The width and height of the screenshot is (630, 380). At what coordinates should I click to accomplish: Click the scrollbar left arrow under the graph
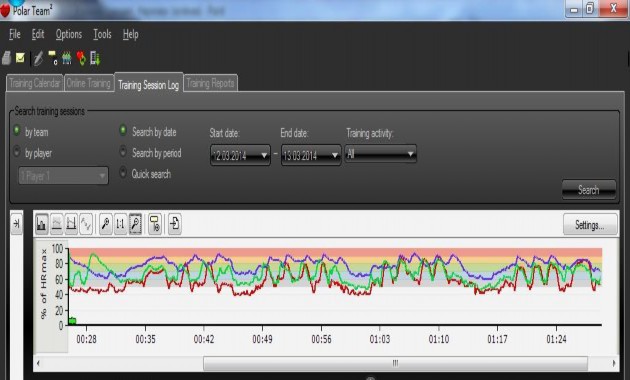[x=38, y=363]
